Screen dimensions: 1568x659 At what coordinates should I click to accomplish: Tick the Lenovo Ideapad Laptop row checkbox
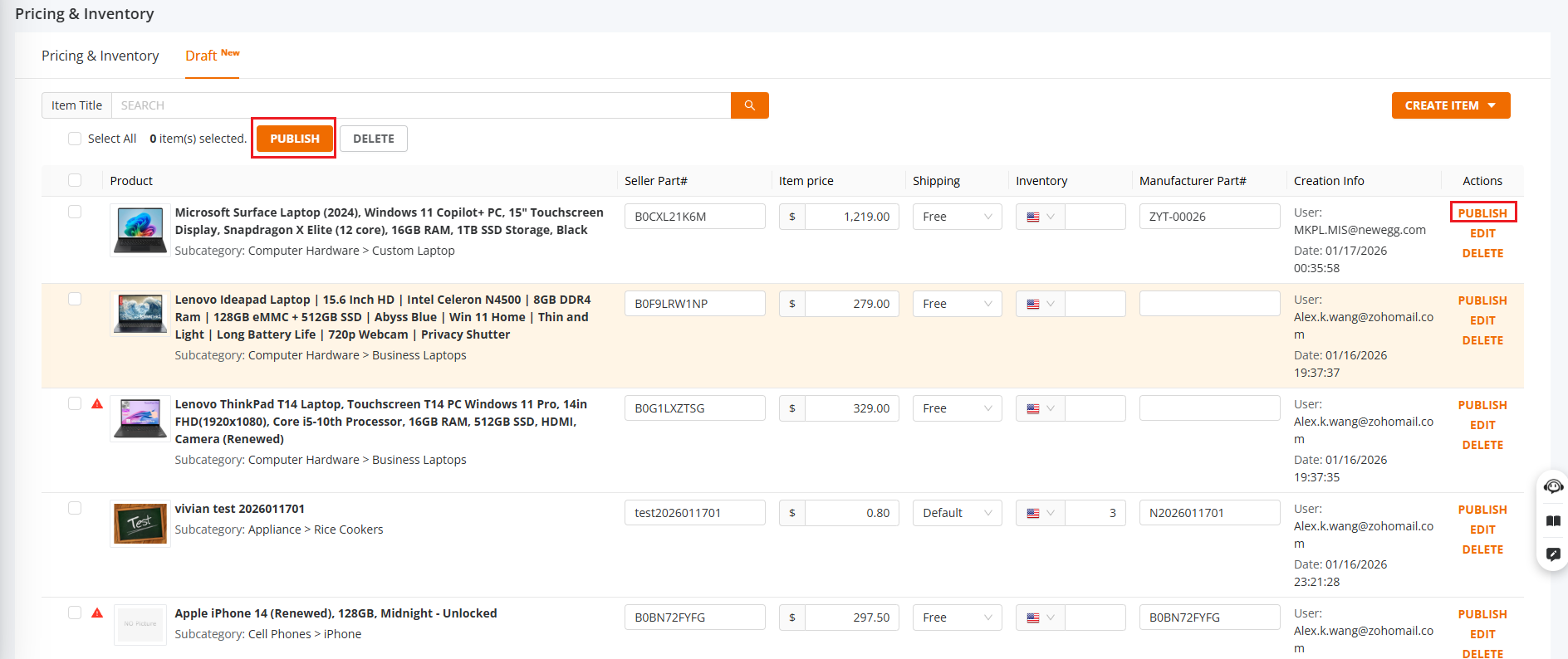(x=75, y=299)
